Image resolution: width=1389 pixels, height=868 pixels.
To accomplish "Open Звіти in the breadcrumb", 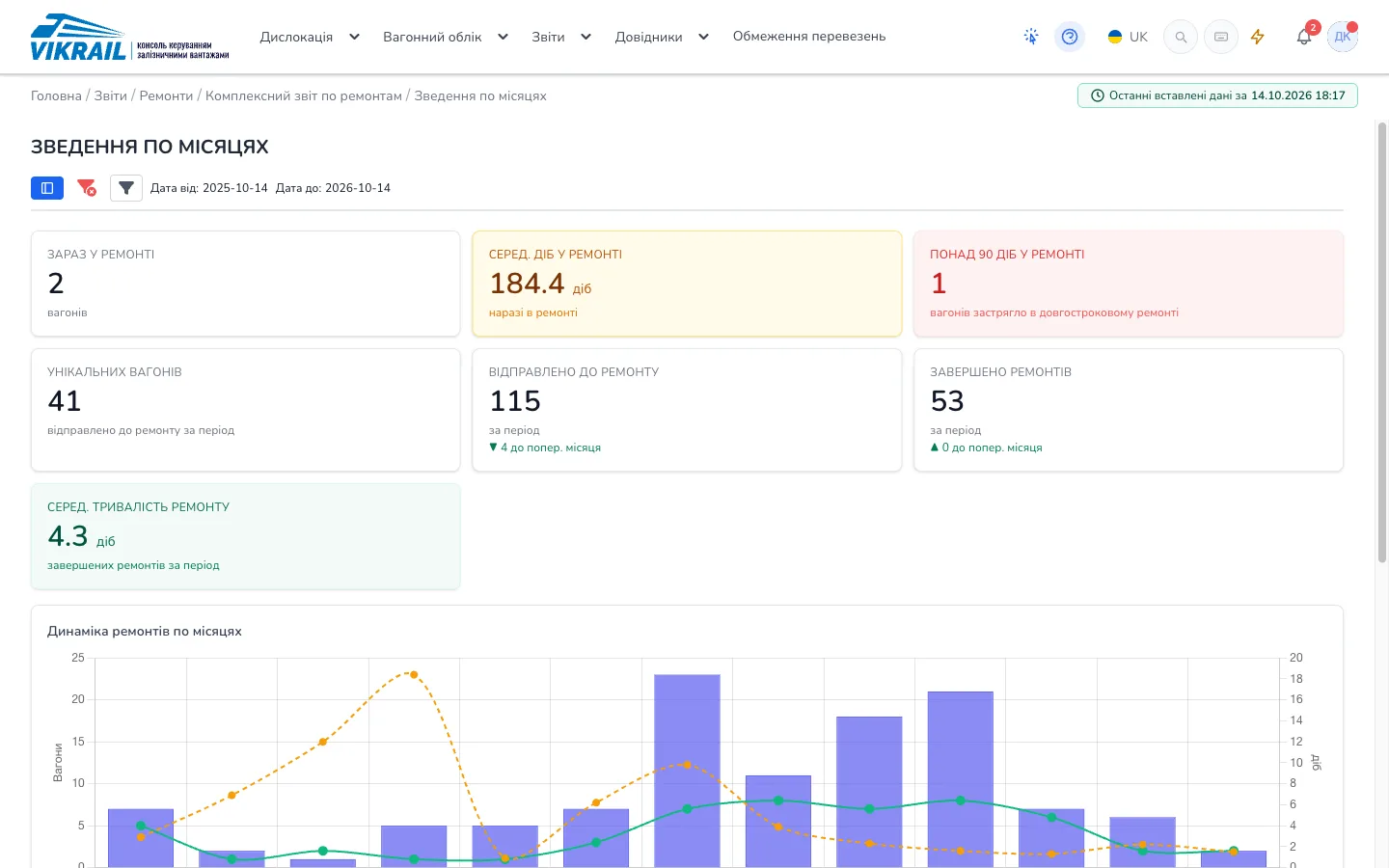I will (x=111, y=95).
